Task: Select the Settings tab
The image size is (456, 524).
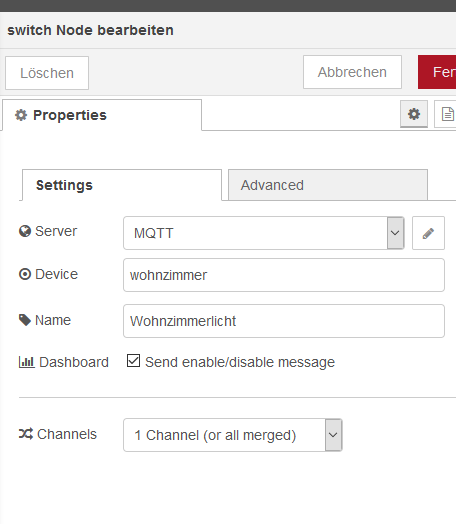Action: click(122, 185)
